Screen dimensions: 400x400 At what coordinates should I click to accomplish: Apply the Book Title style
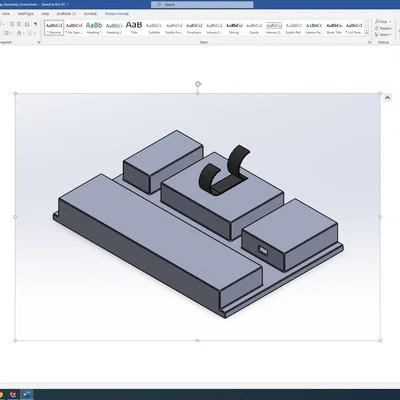[x=334, y=28]
